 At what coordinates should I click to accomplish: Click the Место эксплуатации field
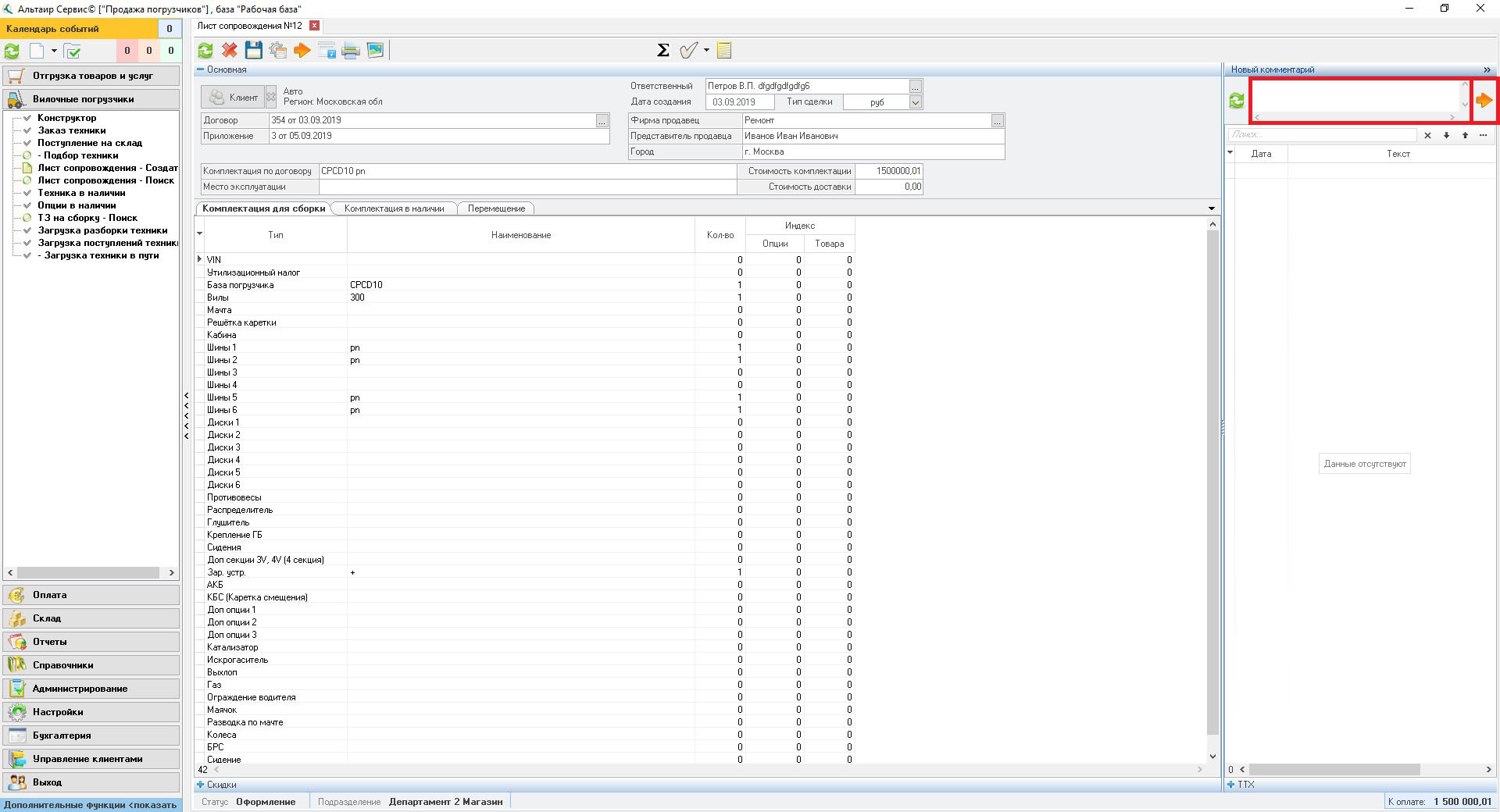click(527, 187)
